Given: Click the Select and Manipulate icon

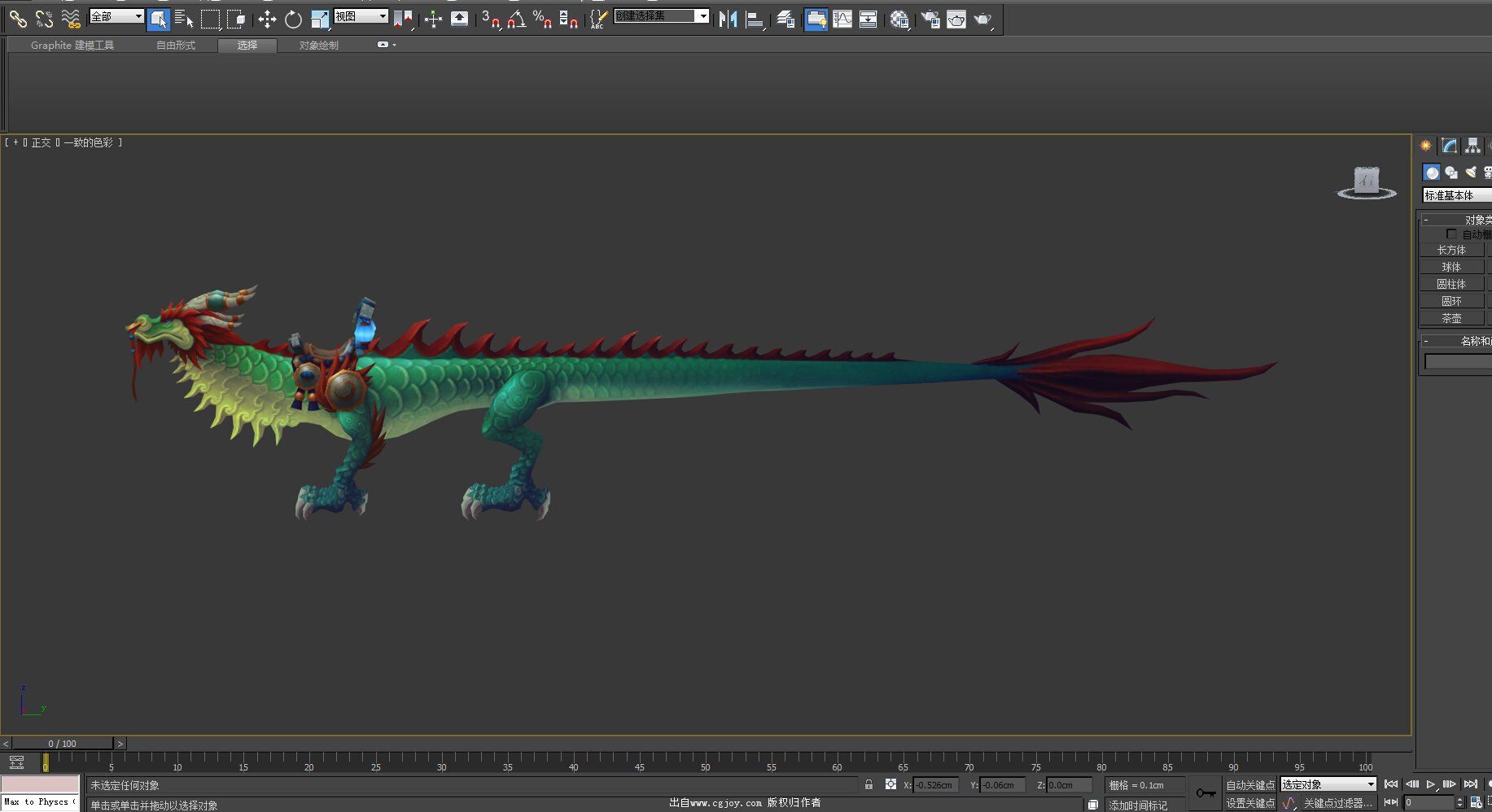Looking at the screenshot, I should (x=433, y=19).
